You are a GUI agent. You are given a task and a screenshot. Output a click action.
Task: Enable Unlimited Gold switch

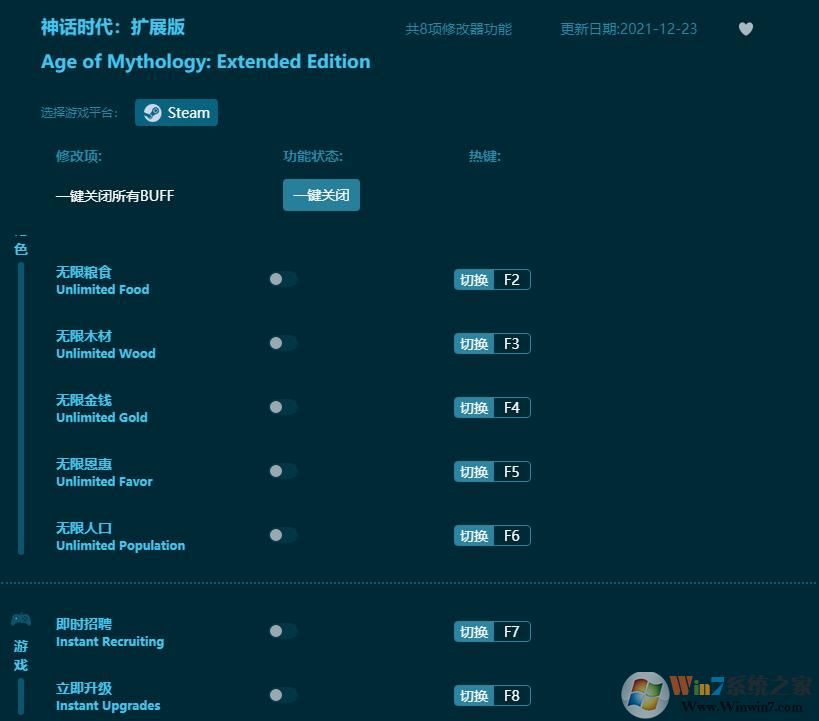tap(283, 407)
